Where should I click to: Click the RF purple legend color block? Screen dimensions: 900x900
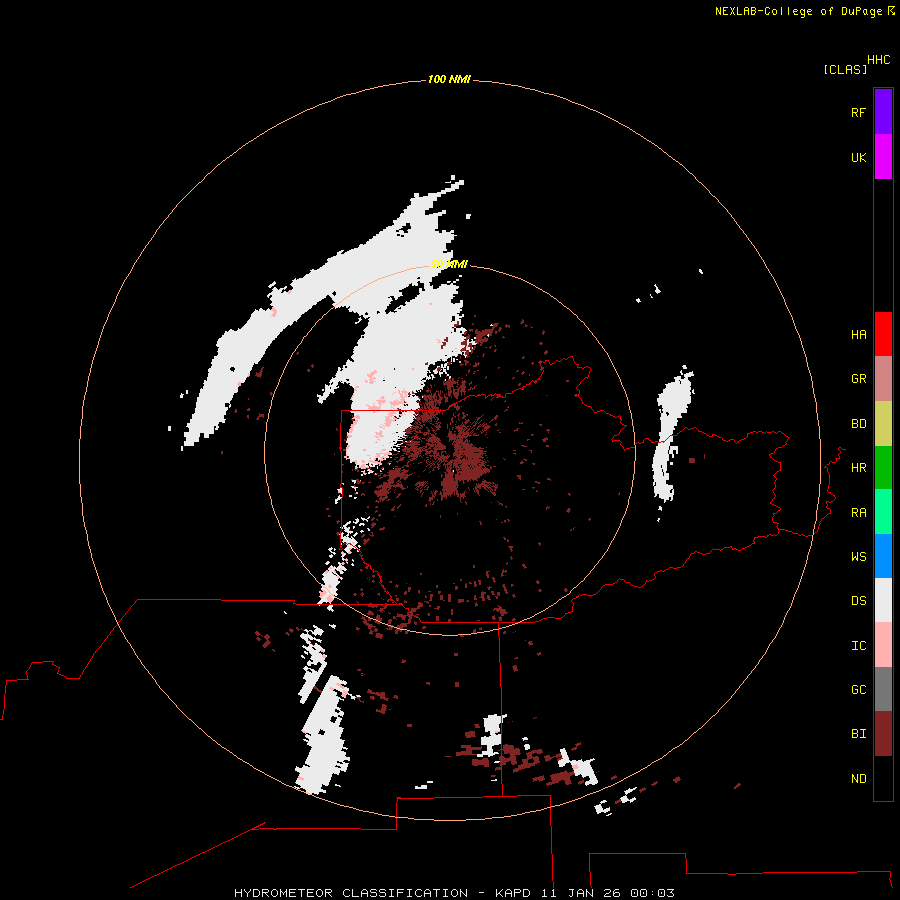pyautogui.click(x=883, y=112)
